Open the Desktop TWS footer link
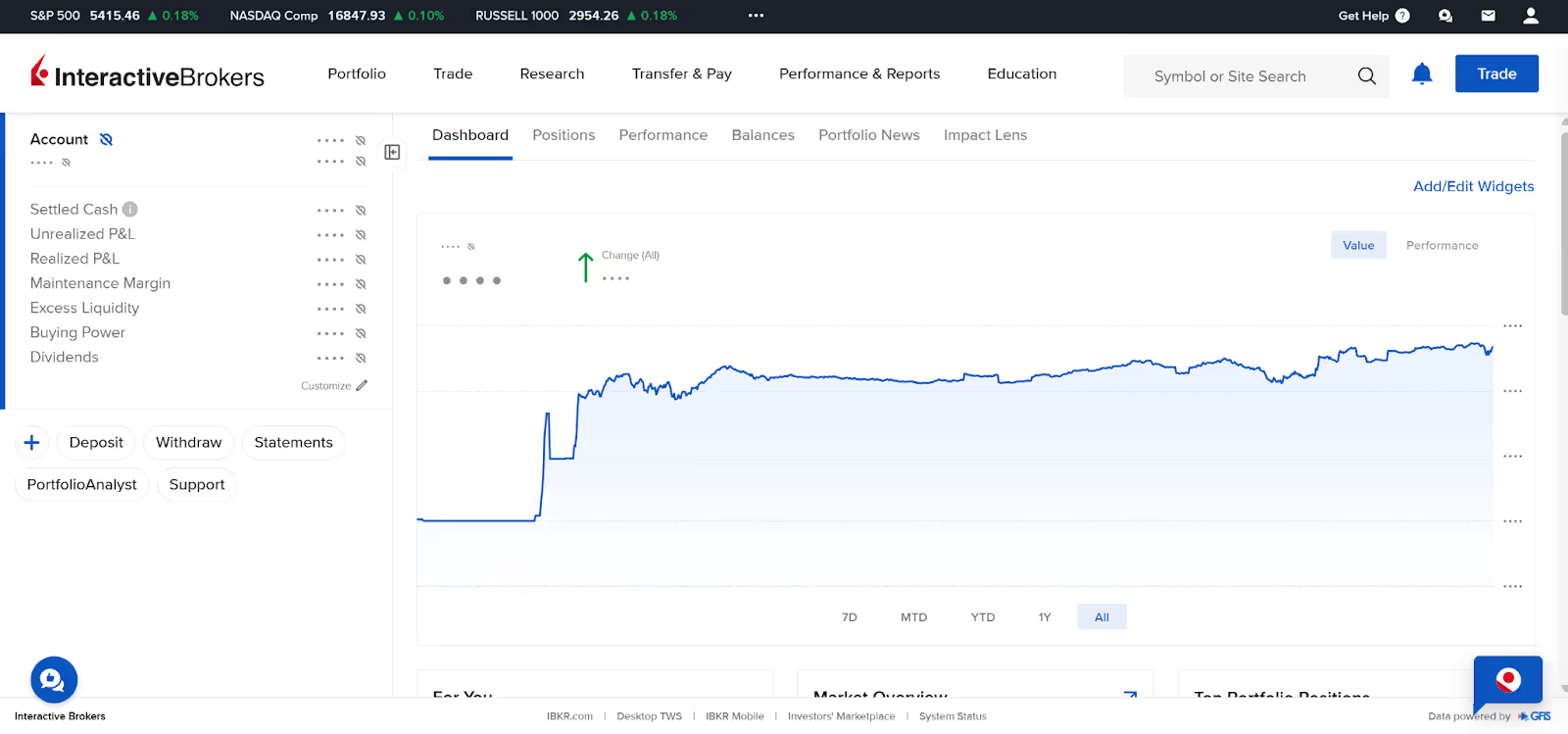 649,716
